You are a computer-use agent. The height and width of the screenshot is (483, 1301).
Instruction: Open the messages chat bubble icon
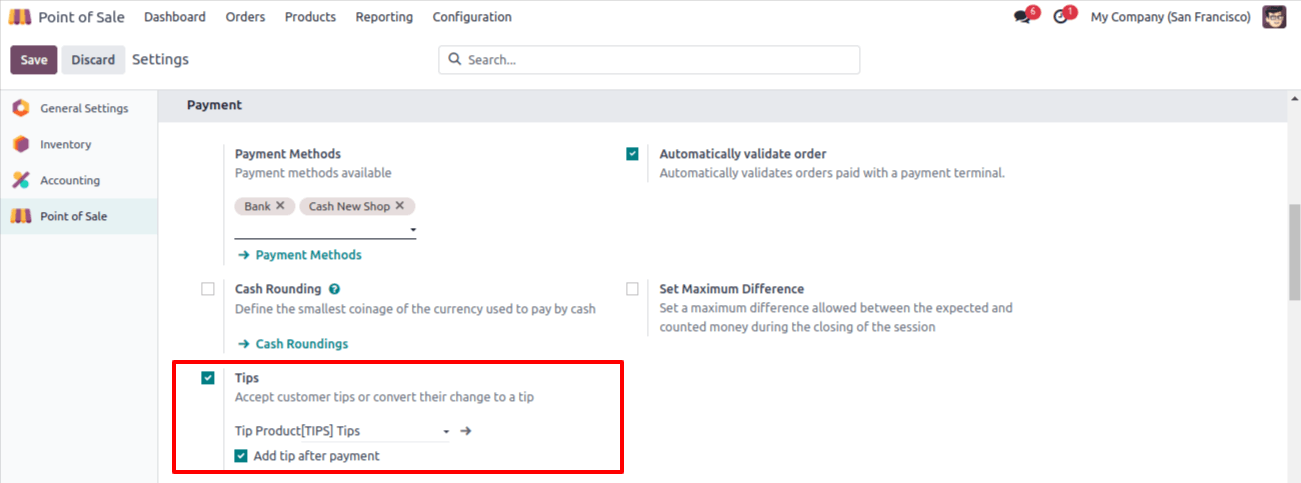(x=1022, y=17)
